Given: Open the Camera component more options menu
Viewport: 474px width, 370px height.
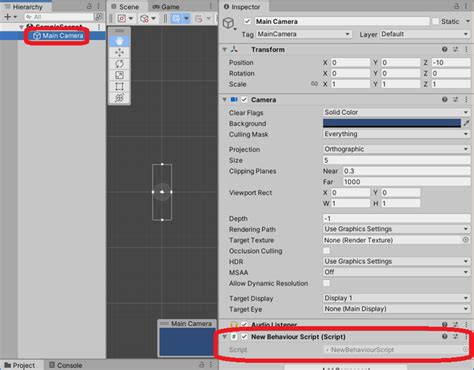Looking at the screenshot, I should pyautogui.click(x=466, y=99).
